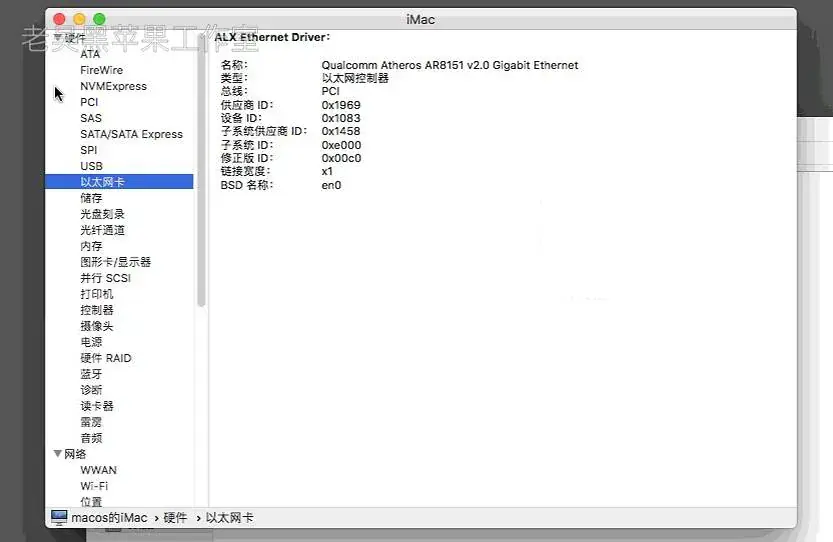Click the 以太网控制器 type value

(x=355, y=78)
